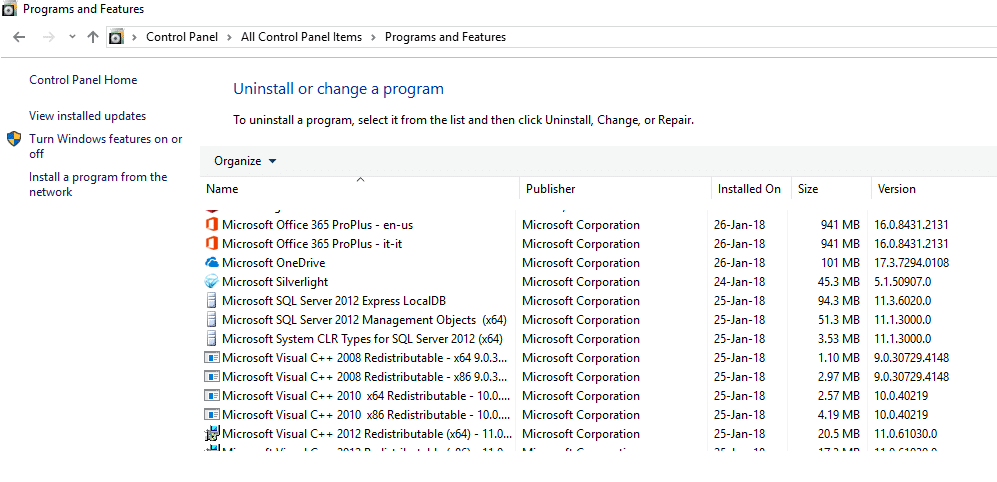The image size is (997, 482).
Task: Click the 20.5 MB size cell
Action: (838, 434)
